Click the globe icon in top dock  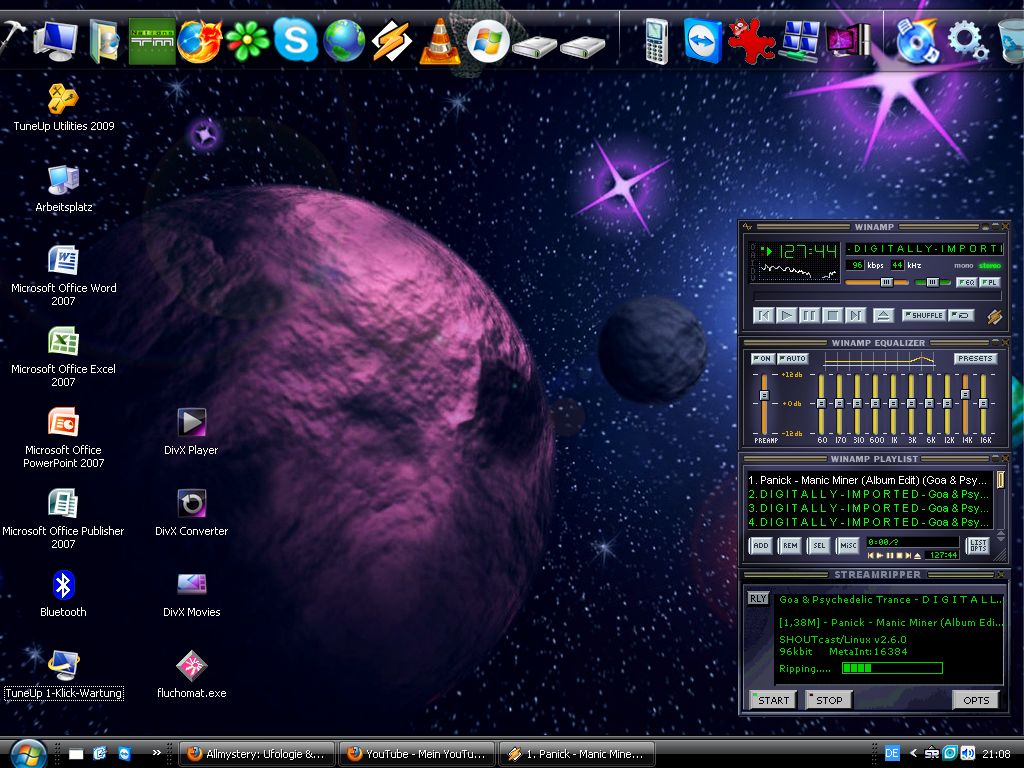coord(344,40)
